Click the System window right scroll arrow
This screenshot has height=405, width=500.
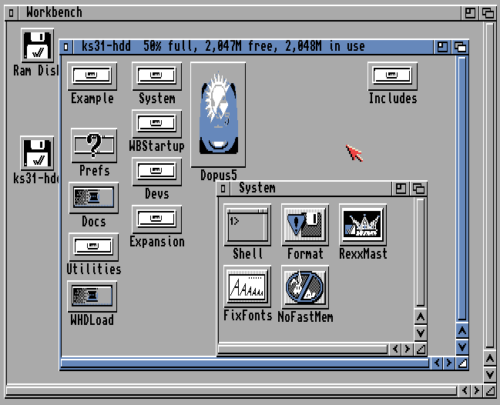(x=407, y=349)
